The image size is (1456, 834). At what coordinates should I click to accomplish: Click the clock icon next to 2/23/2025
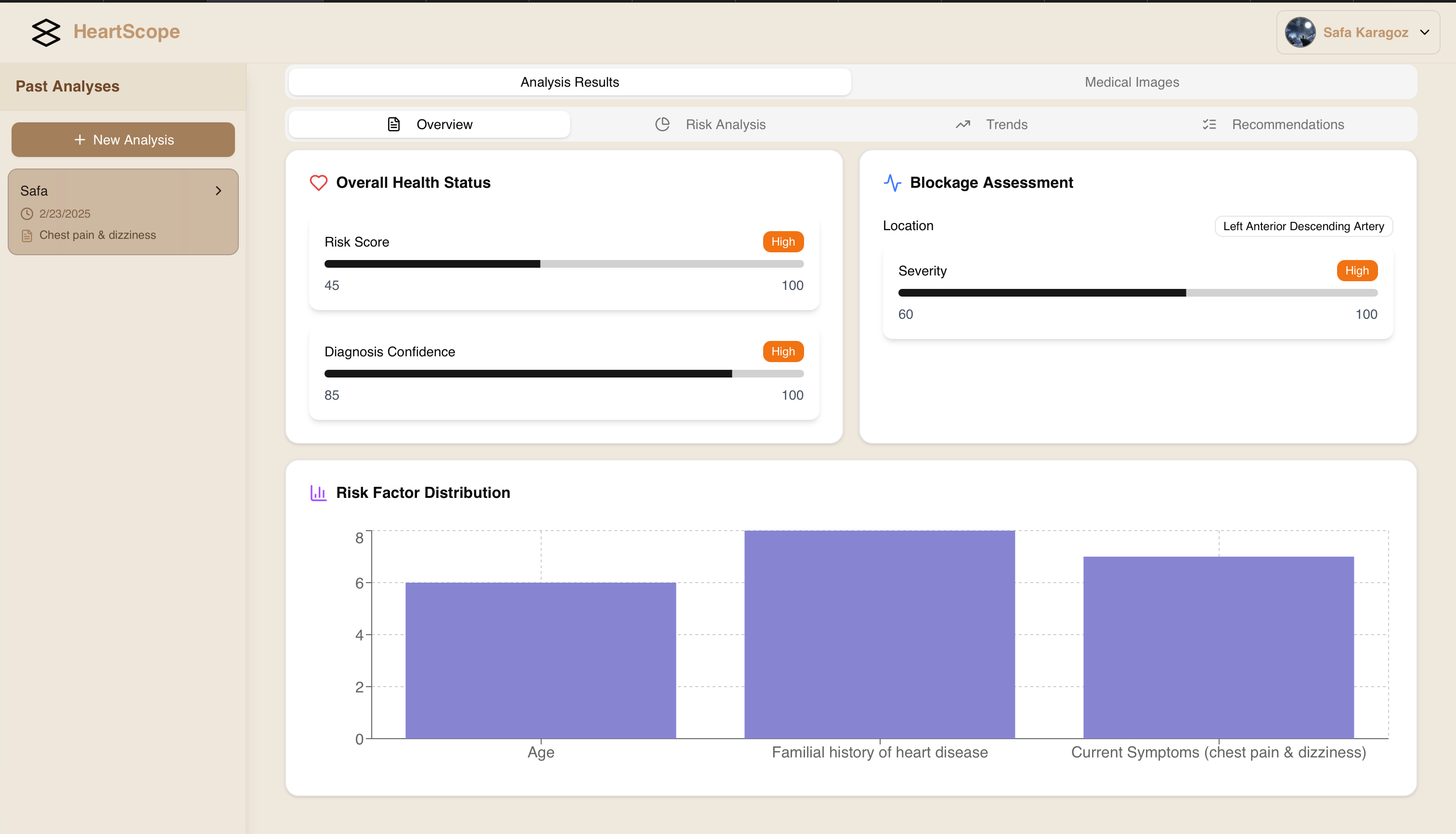tap(27, 214)
